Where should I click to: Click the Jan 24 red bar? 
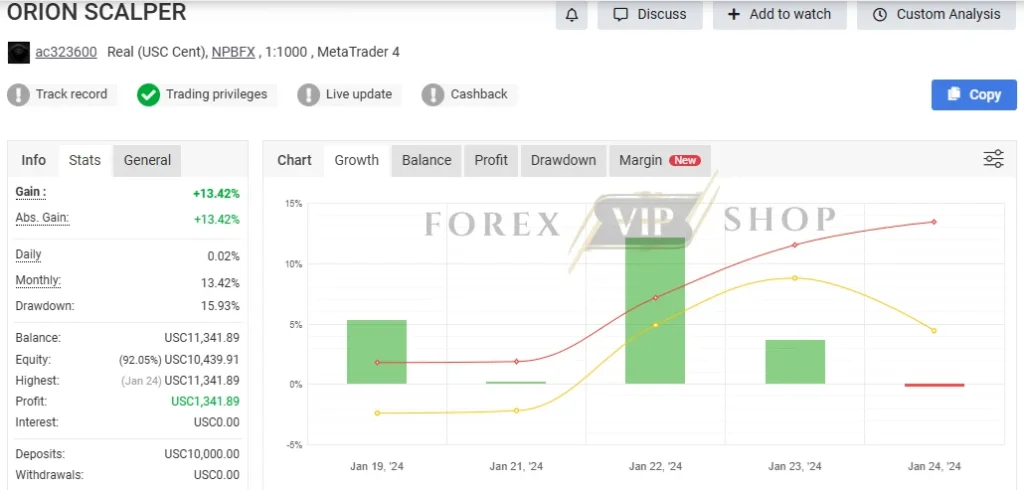point(935,385)
